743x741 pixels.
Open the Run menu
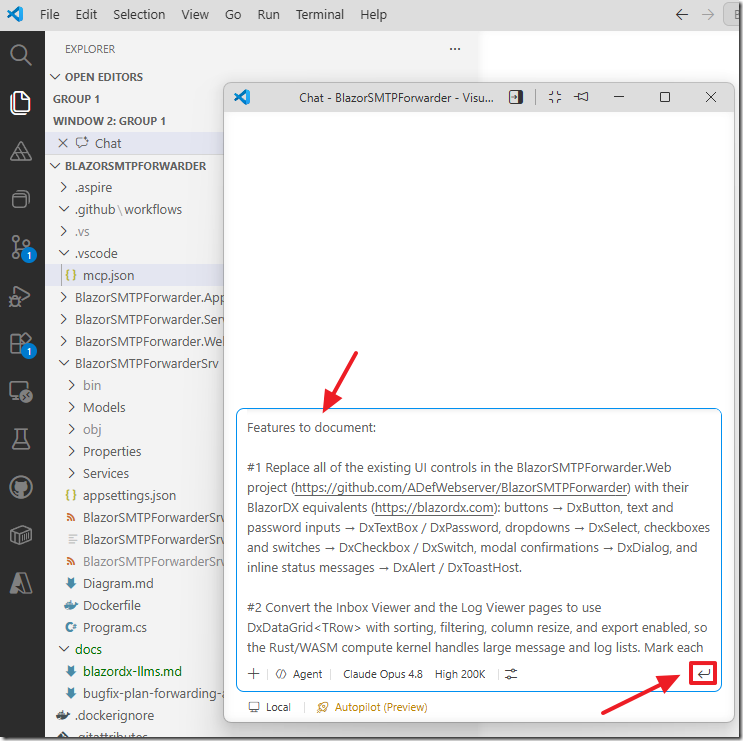(268, 15)
